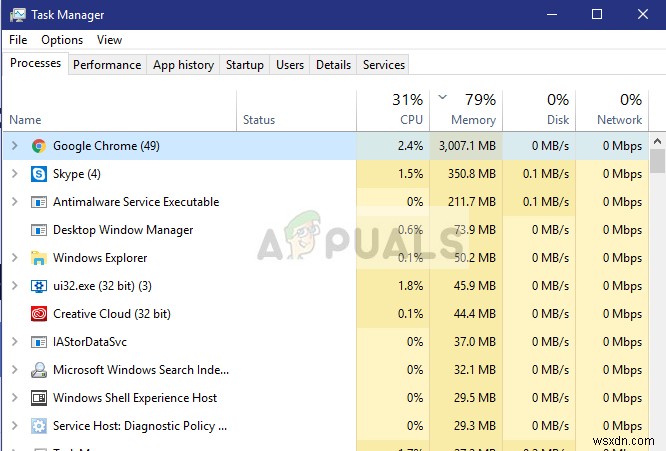This screenshot has height=451, width=666.
Task: Click Skype's 0.1 MB/s disk value
Action: (546, 174)
